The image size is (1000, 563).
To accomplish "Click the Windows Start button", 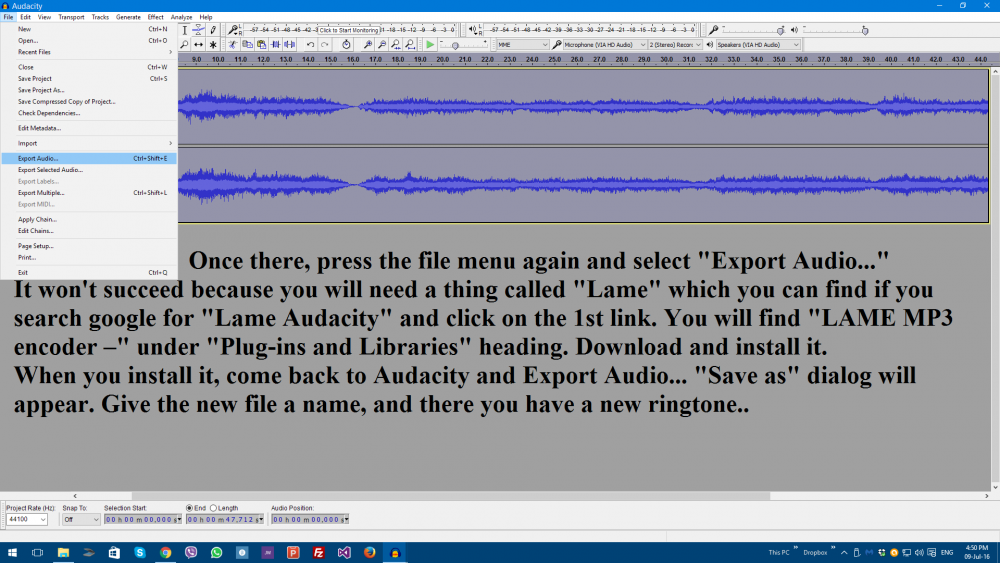I will 12,553.
